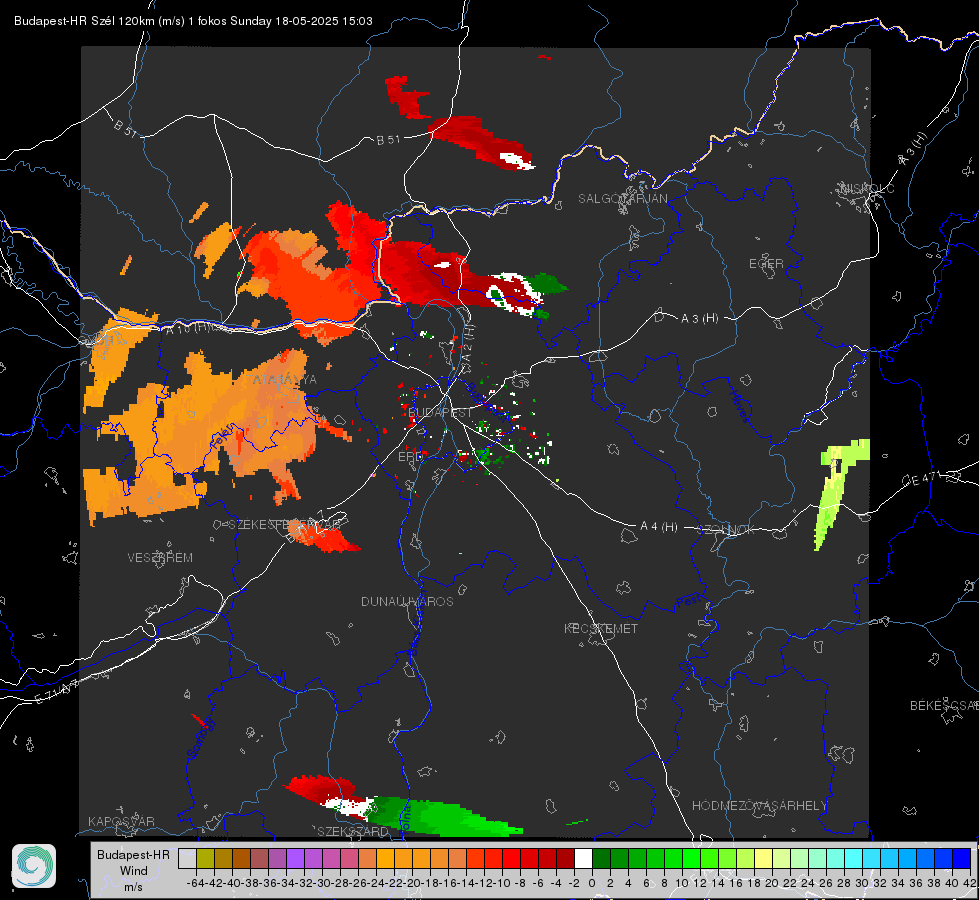This screenshot has width=979, height=900.
Task: Click the BUDAPEST city label
Action: (440, 413)
